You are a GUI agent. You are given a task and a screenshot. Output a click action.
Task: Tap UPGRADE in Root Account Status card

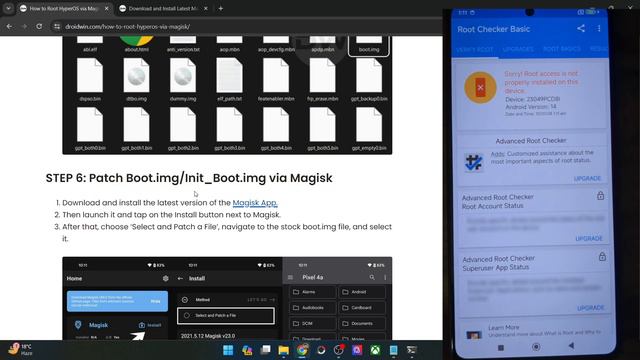pos(589,238)
